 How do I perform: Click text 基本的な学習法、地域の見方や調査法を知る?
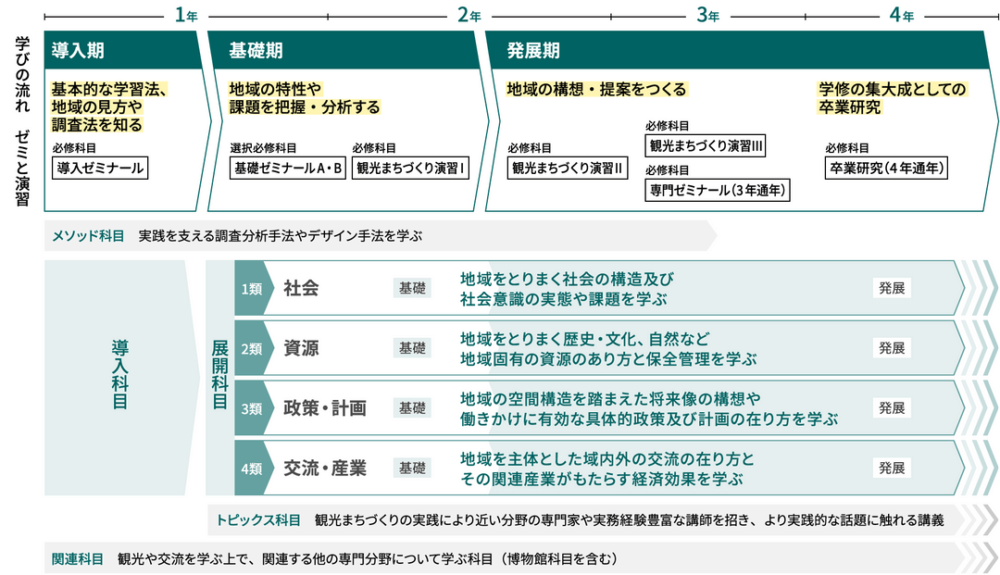coord(109,107)
